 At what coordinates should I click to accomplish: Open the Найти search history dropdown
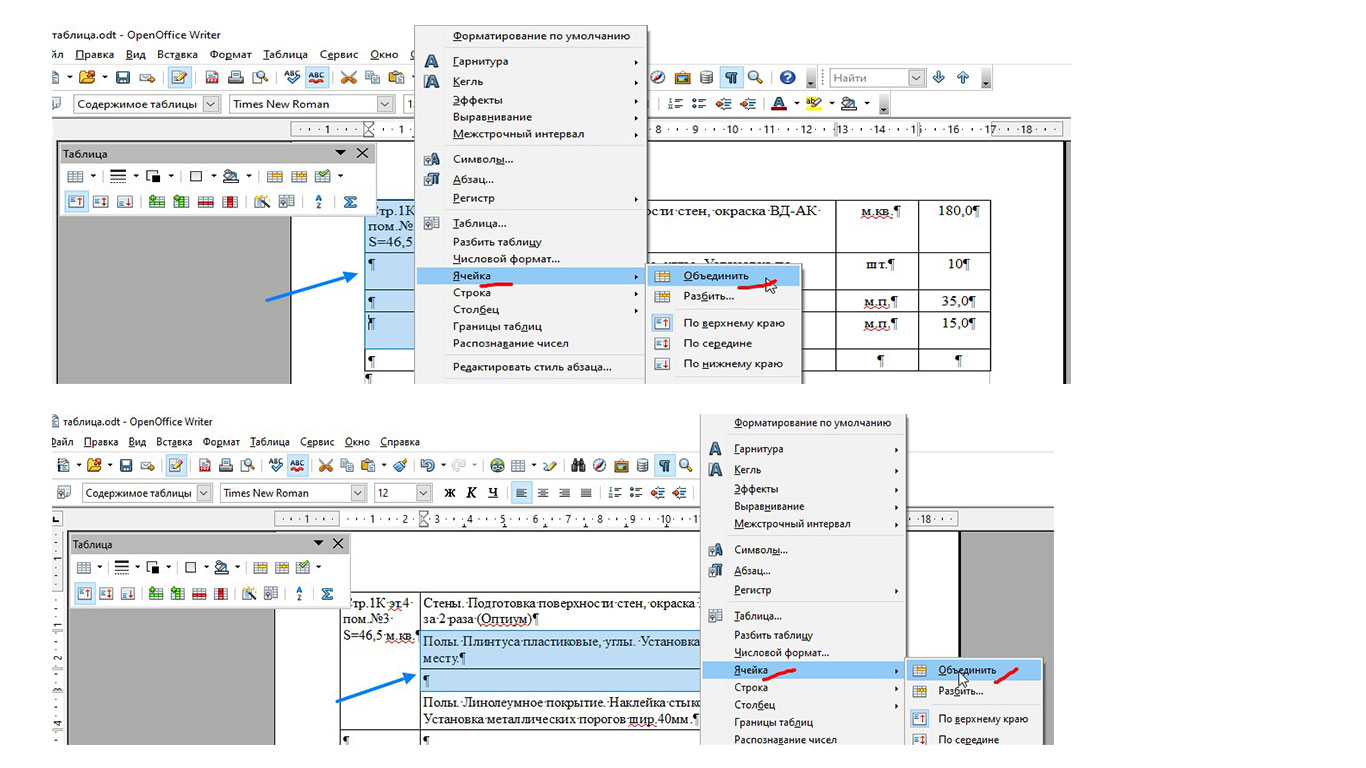tap(916, 77)
